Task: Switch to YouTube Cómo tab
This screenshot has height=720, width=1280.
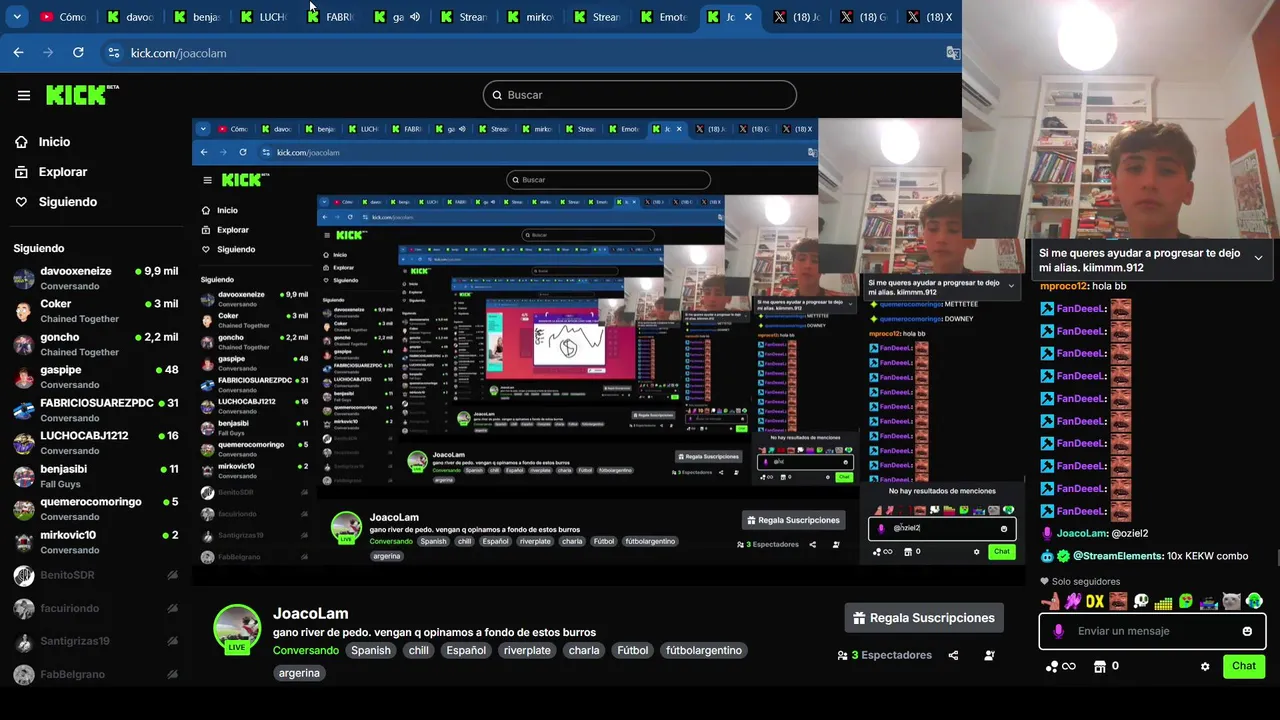Action: (x=62, y=17)
